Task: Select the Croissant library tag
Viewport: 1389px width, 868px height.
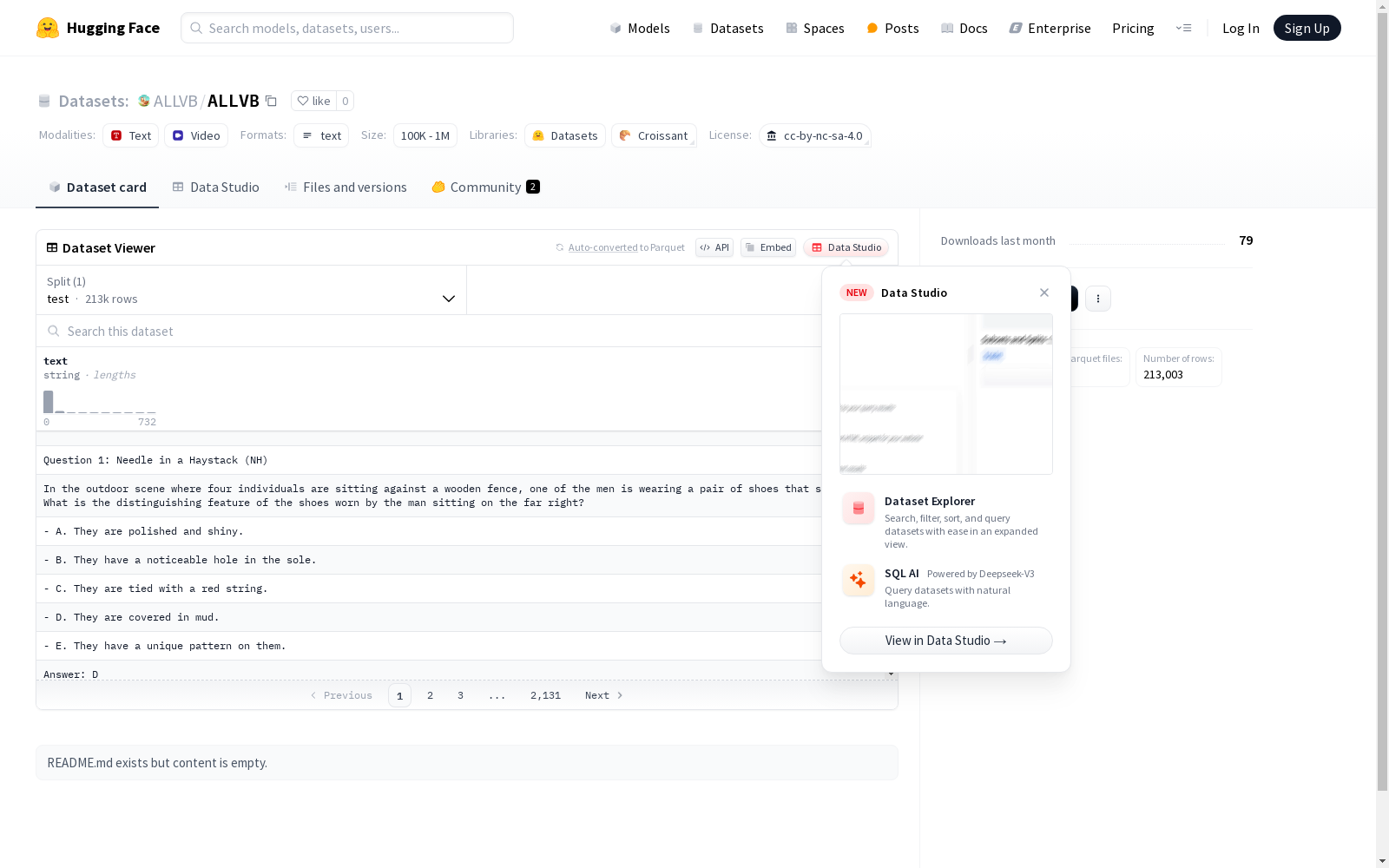Action: [x=654, y=135]
